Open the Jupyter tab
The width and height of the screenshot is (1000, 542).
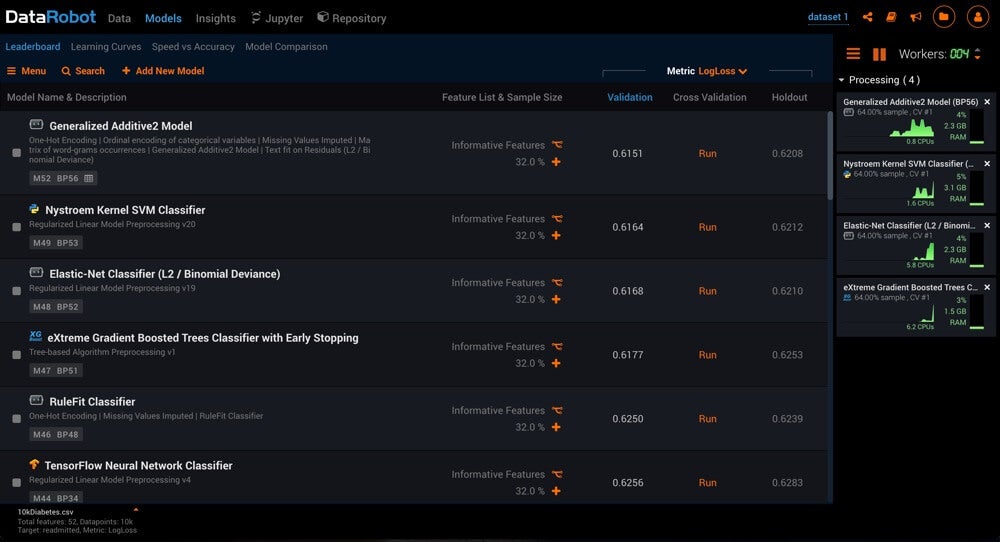277,18
